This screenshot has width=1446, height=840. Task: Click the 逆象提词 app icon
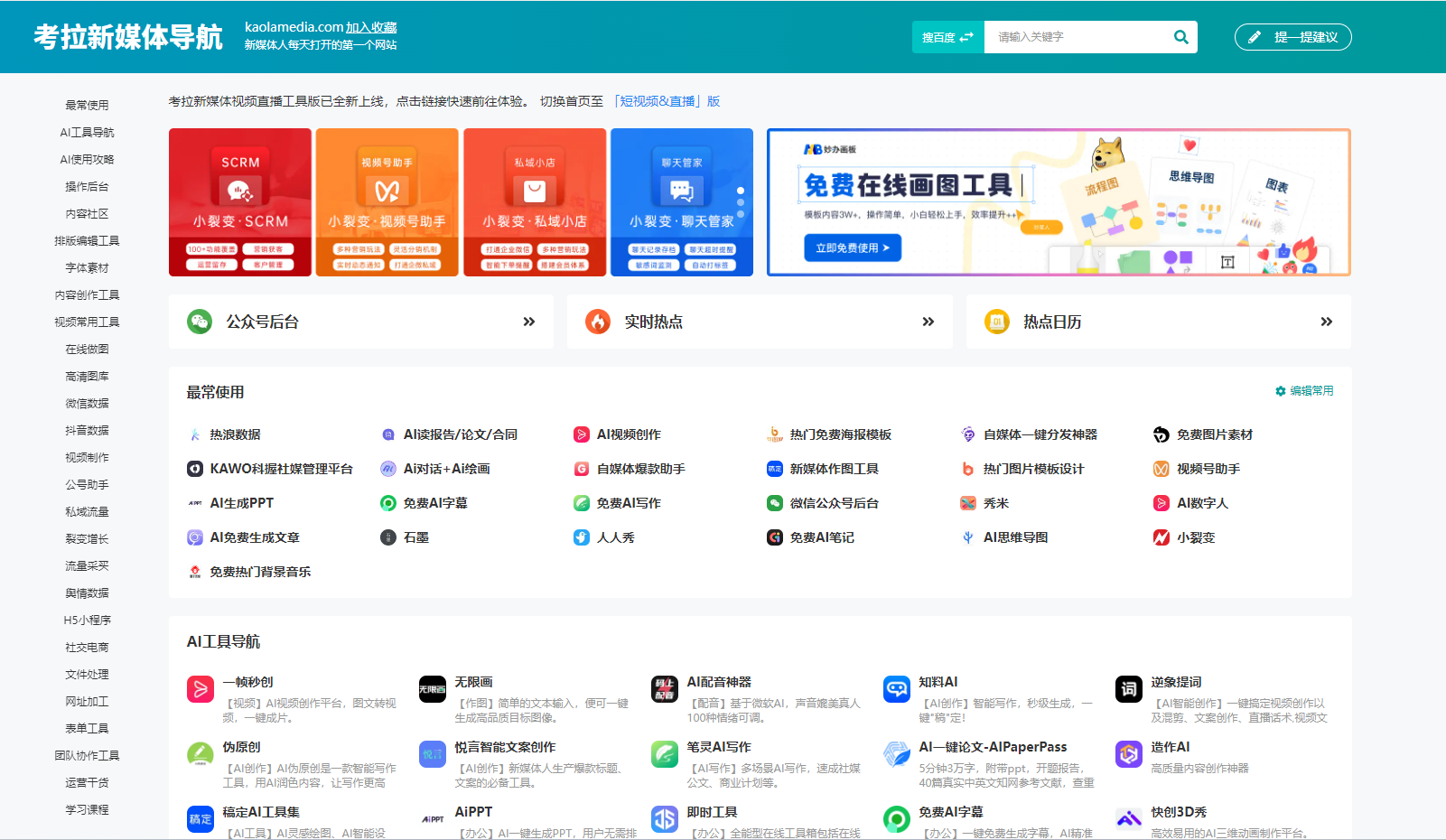1129,689
